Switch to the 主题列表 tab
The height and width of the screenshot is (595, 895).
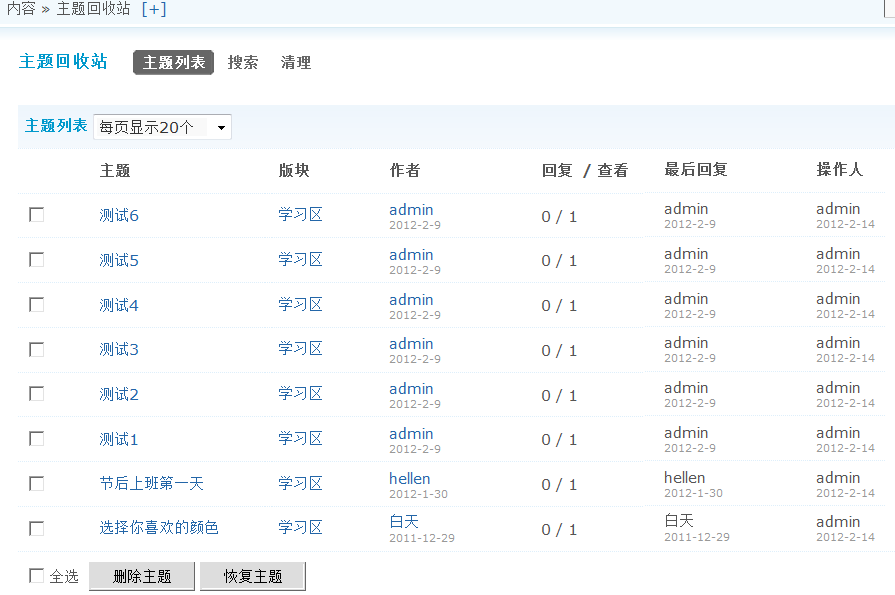point(174,62)
